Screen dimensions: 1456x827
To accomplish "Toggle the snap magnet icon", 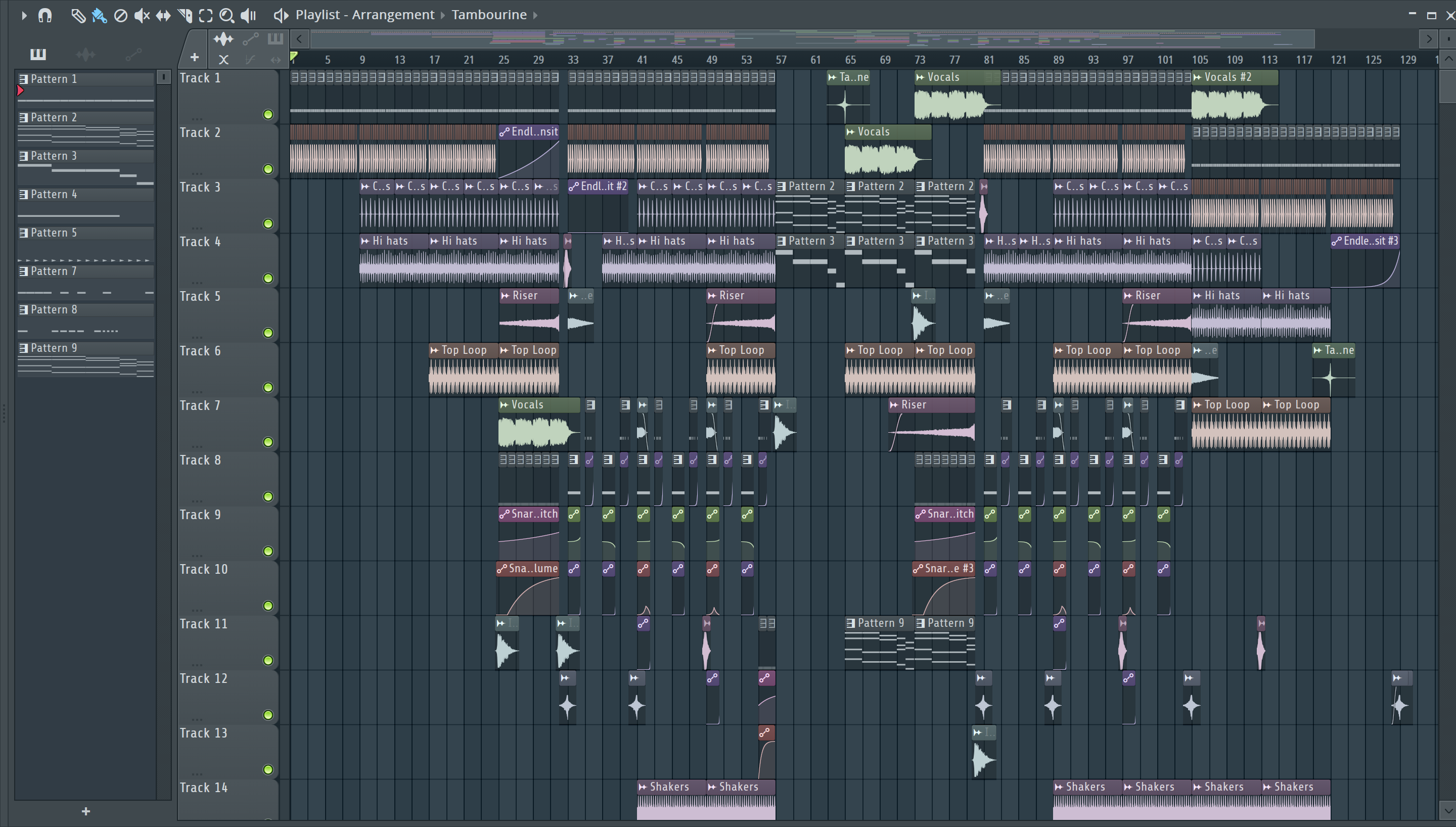I will tap(45, 15).
